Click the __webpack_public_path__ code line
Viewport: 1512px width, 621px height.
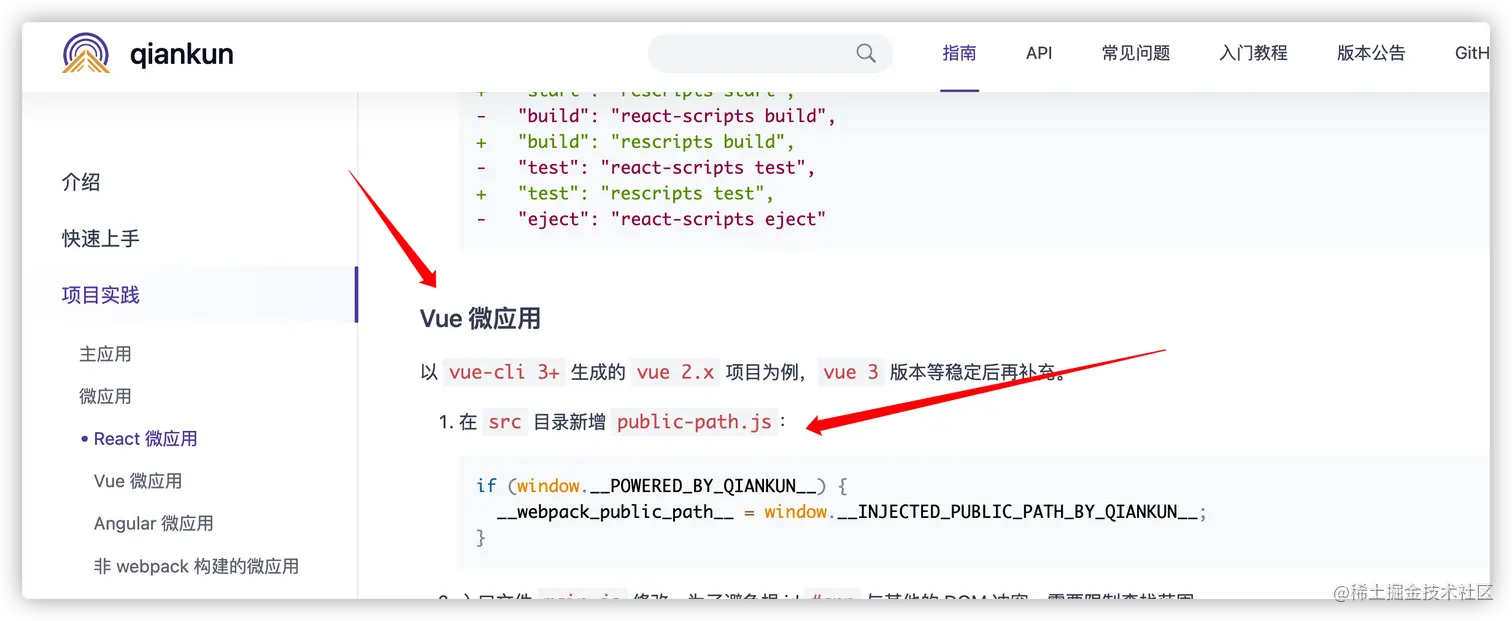[x=852, y=512]
